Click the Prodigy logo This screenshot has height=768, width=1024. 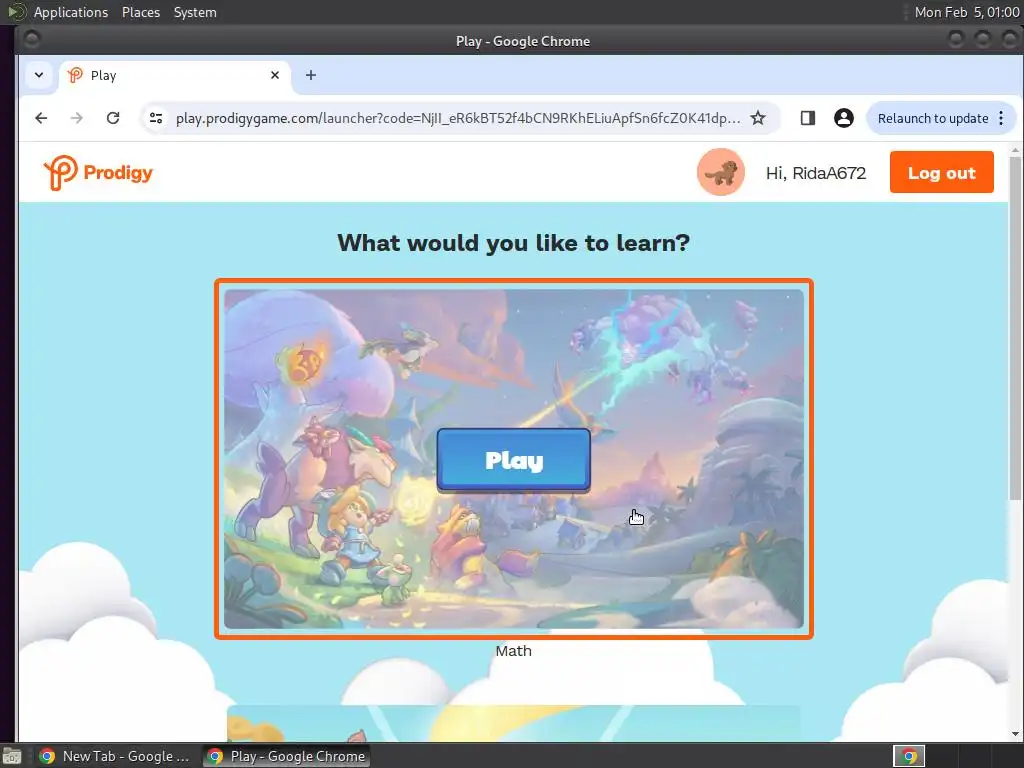98,172
